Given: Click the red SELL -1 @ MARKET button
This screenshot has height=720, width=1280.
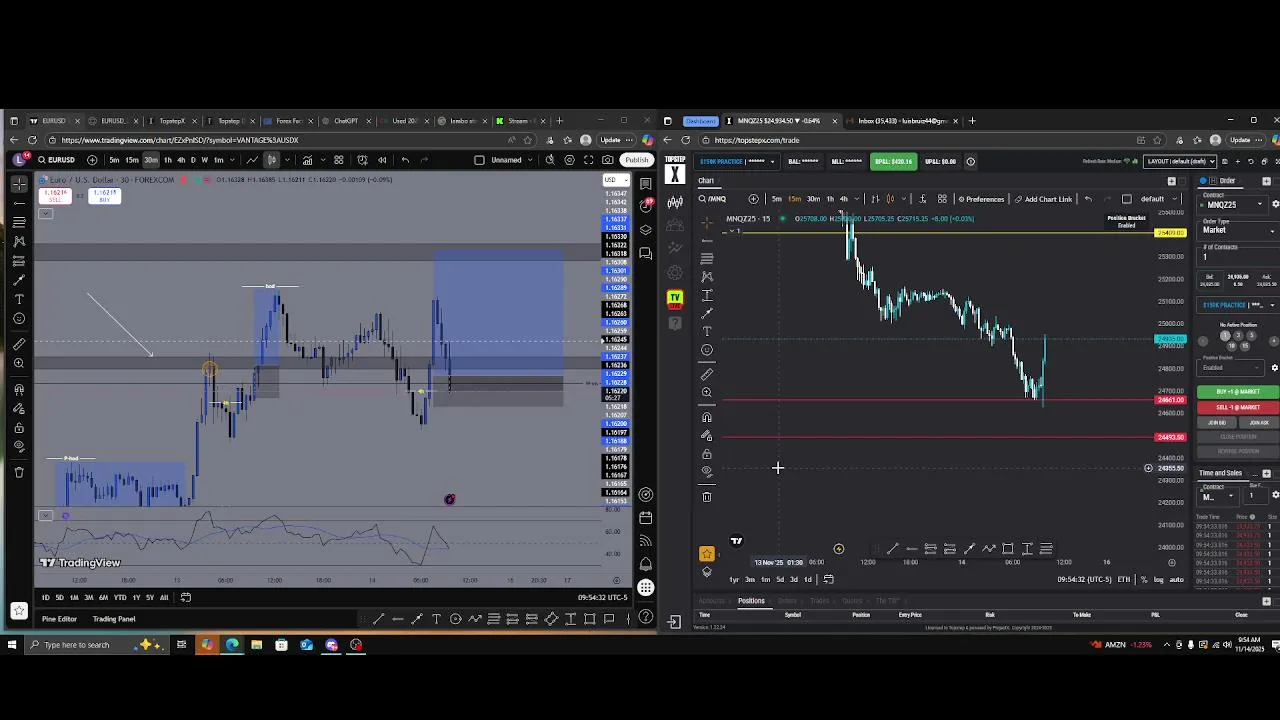Looking at the screenshot, I should [x=1238, y=407].
